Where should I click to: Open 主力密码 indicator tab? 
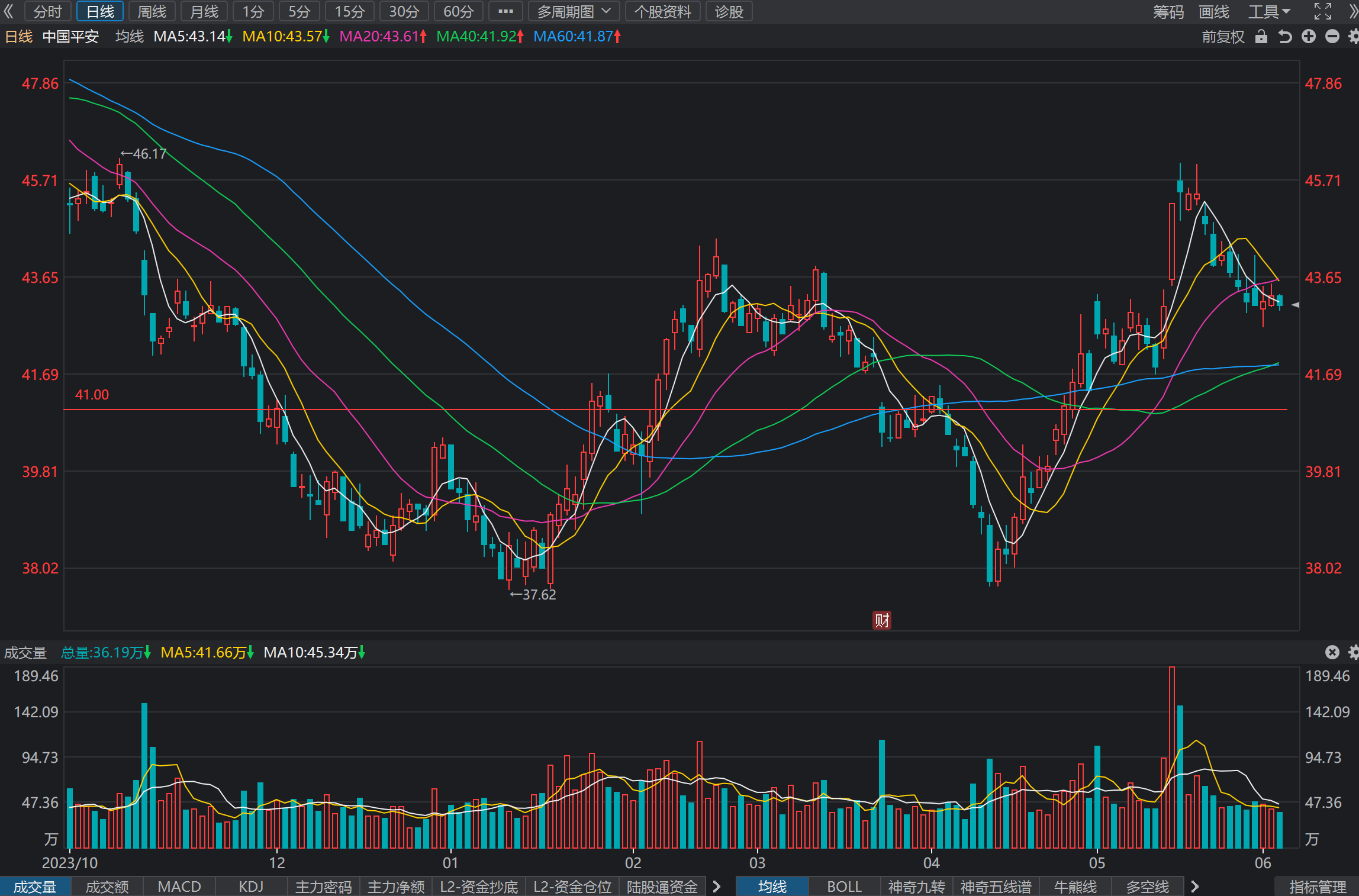pos(324,887)
